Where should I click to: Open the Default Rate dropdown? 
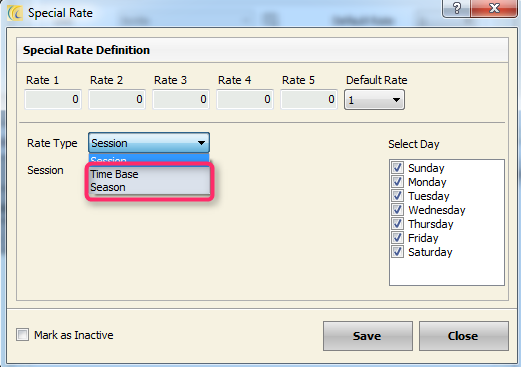coord(374,100)
